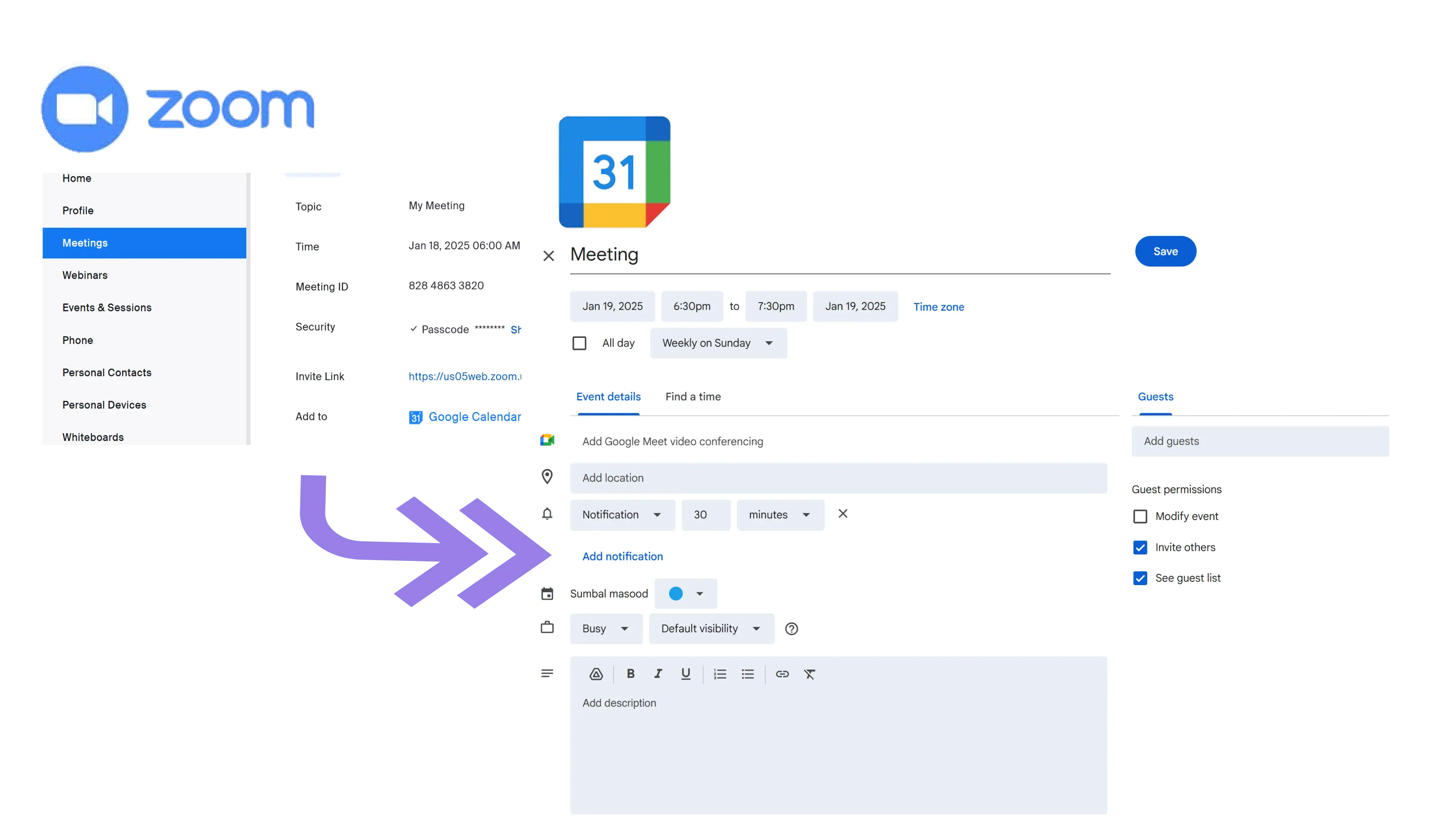
Task: Open the Default visibility dropdown
Action: click(711, 629)
